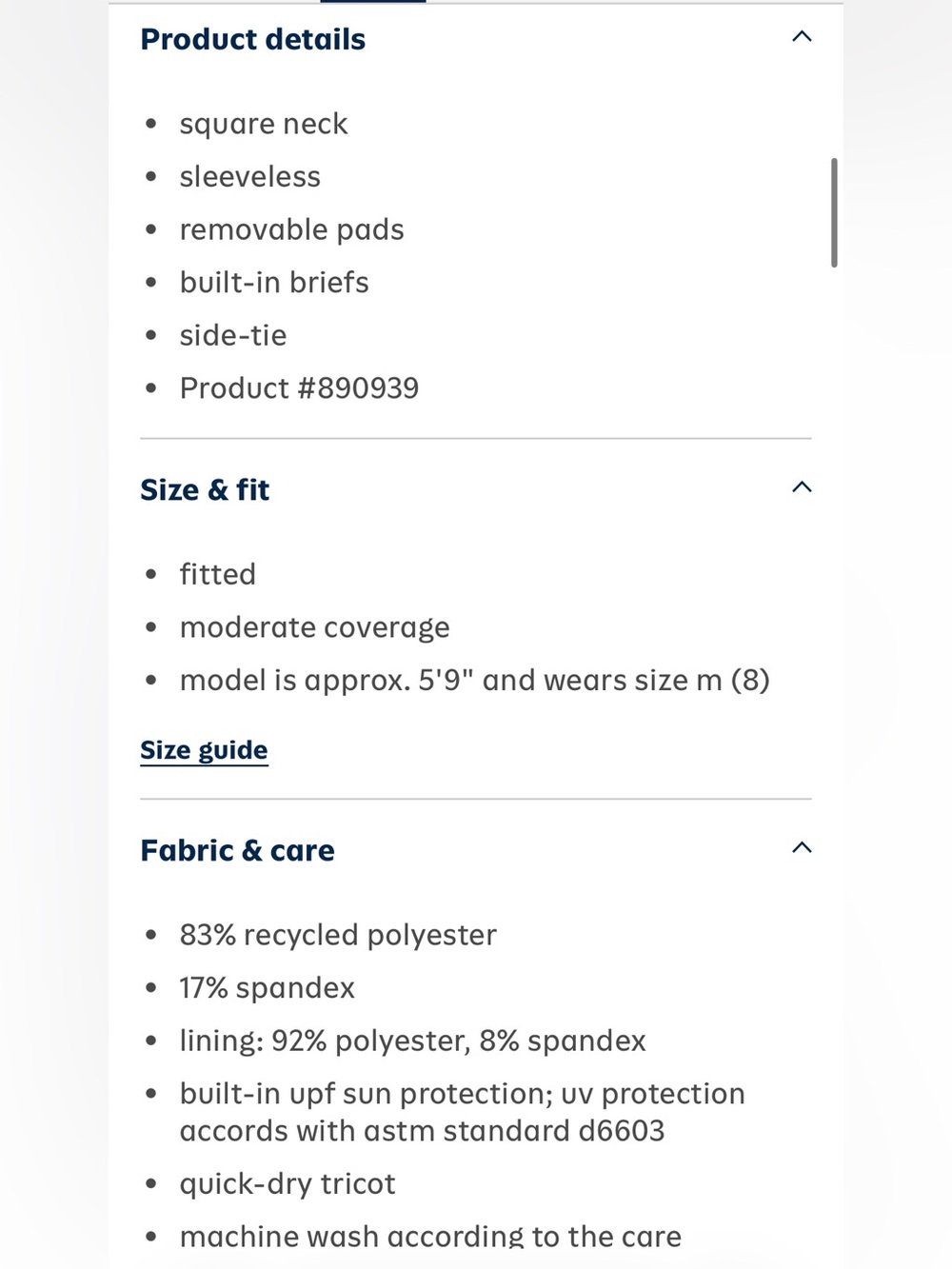Click the Size & fit section heading
This screenshot has height=1269, width=952.
click(x=205, y=489)
